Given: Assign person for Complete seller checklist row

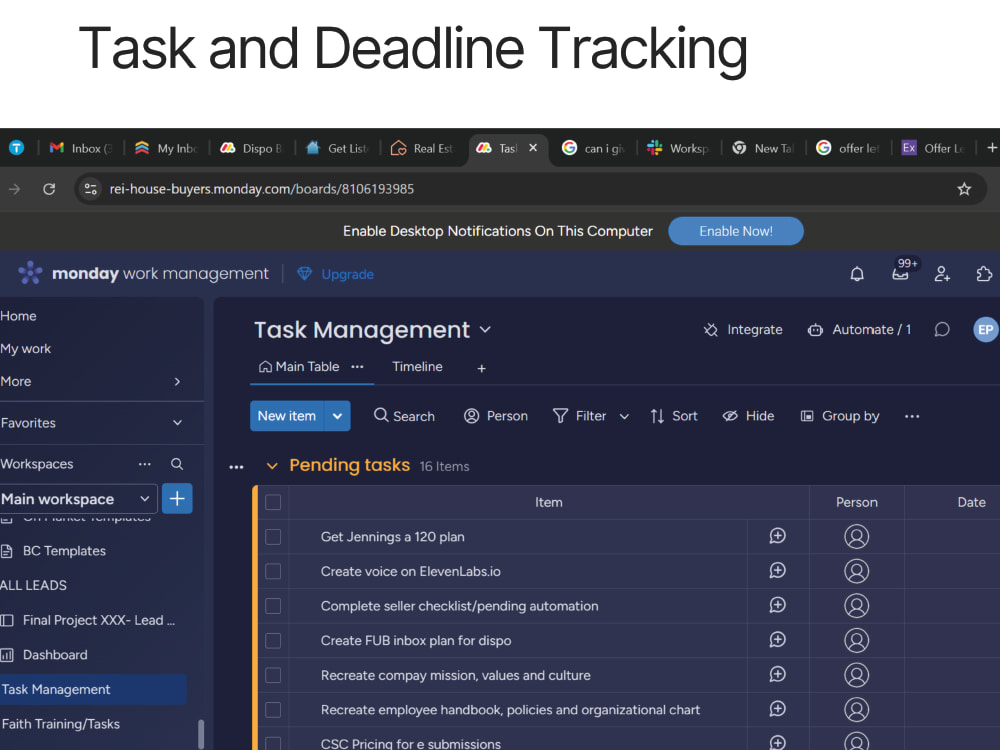Looking at the screenshot, I should point(857,605).
